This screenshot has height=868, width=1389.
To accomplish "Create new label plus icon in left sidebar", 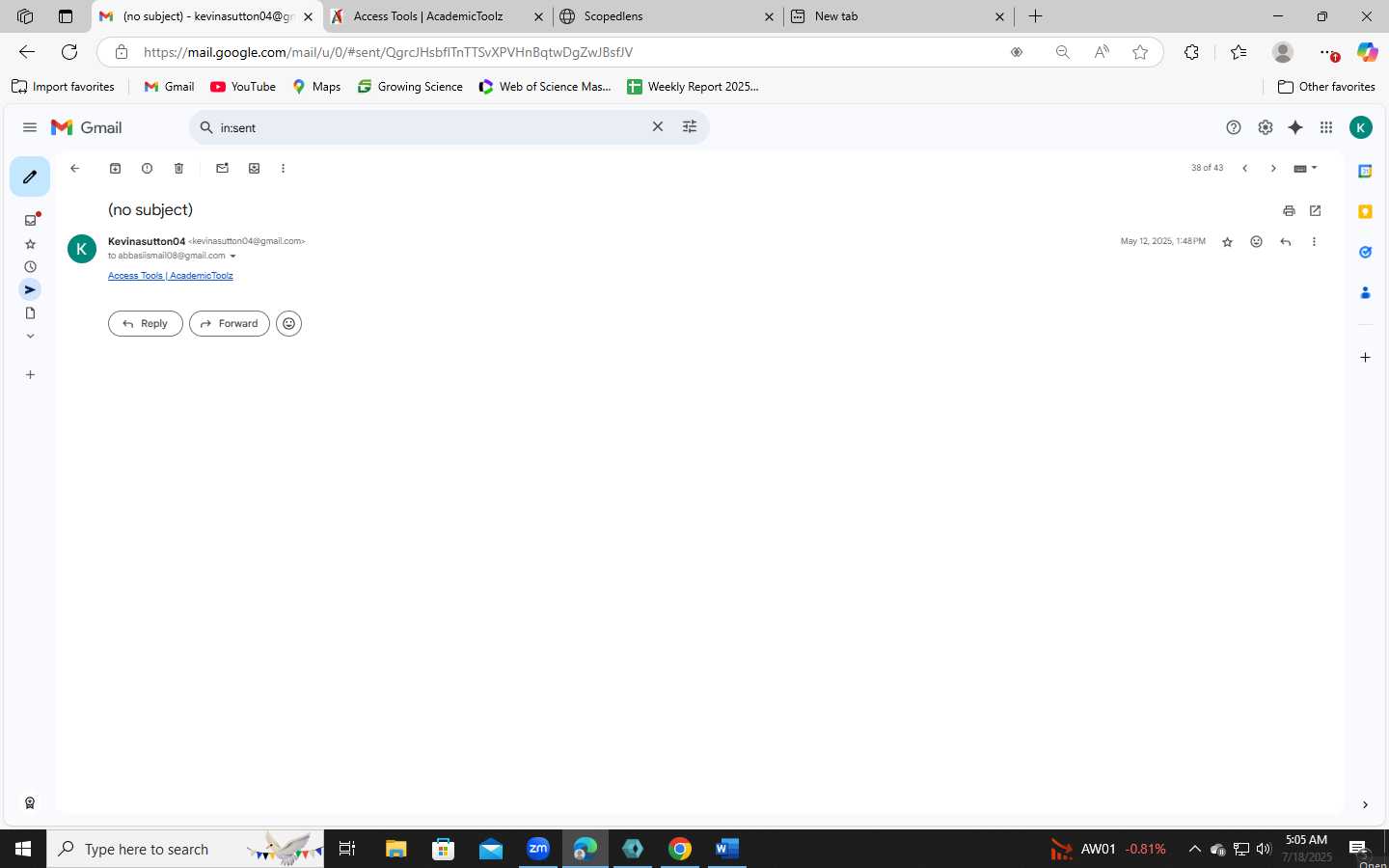I will pyautogui.click(x=30, y=374).
